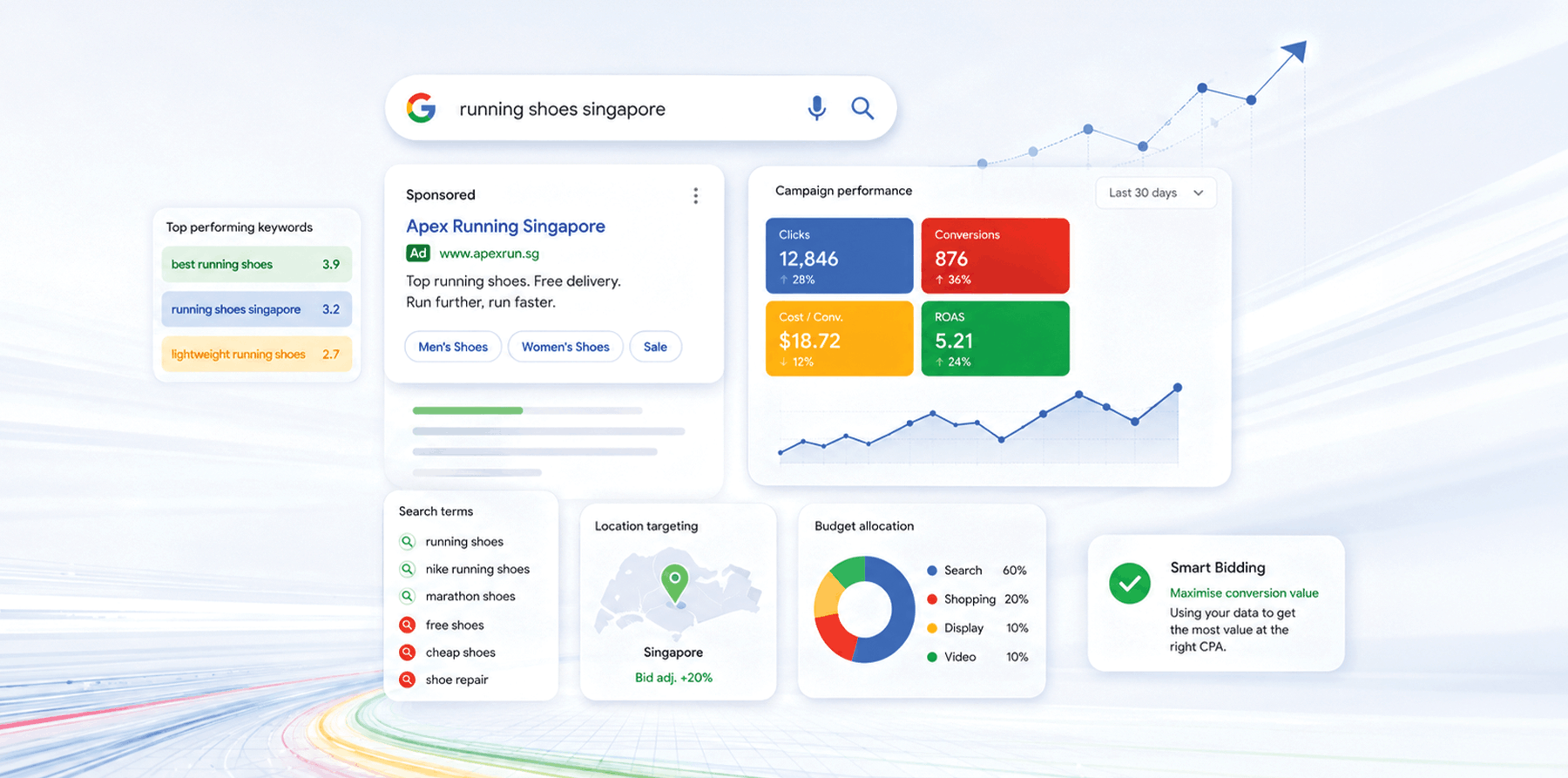
Task: Select the Cost / Conv. metric card
Action: pyautogui.click(x=839, y=338)
